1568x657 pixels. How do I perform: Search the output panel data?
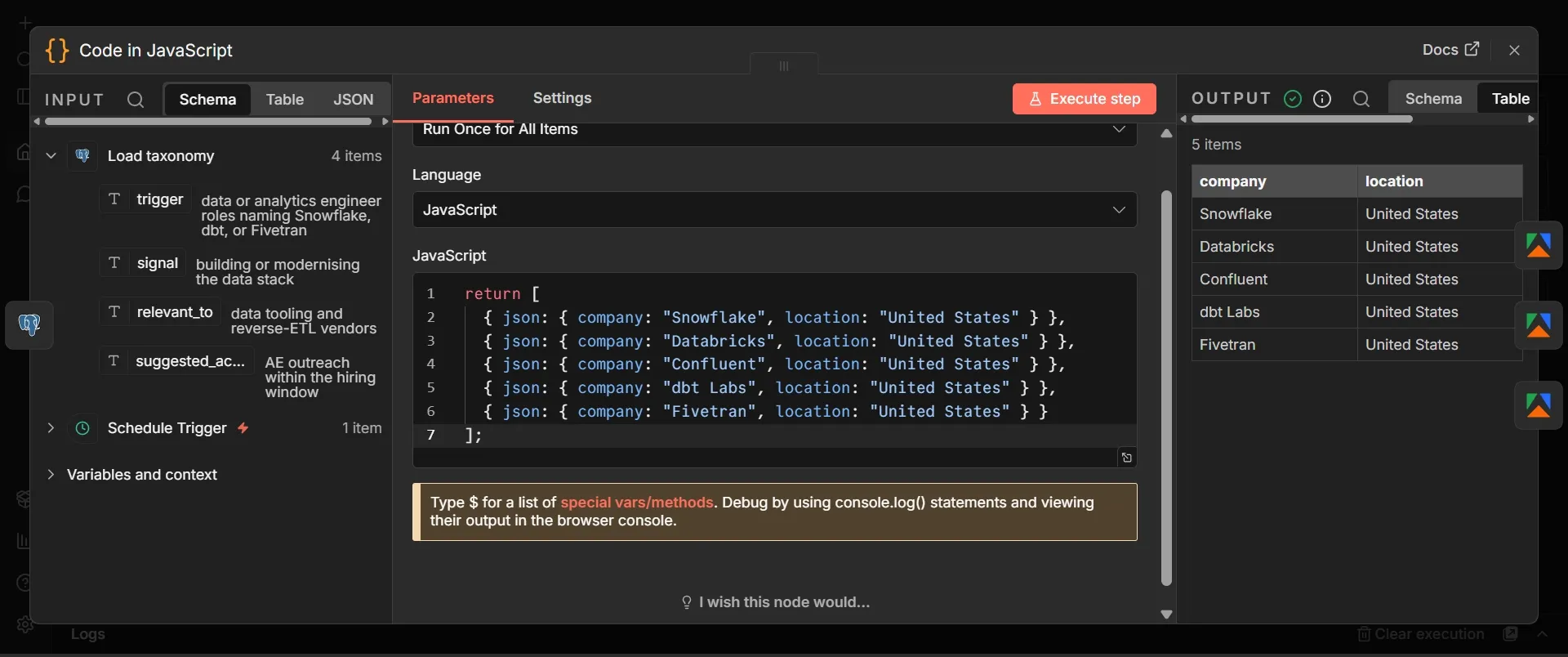click(1361, 99)
